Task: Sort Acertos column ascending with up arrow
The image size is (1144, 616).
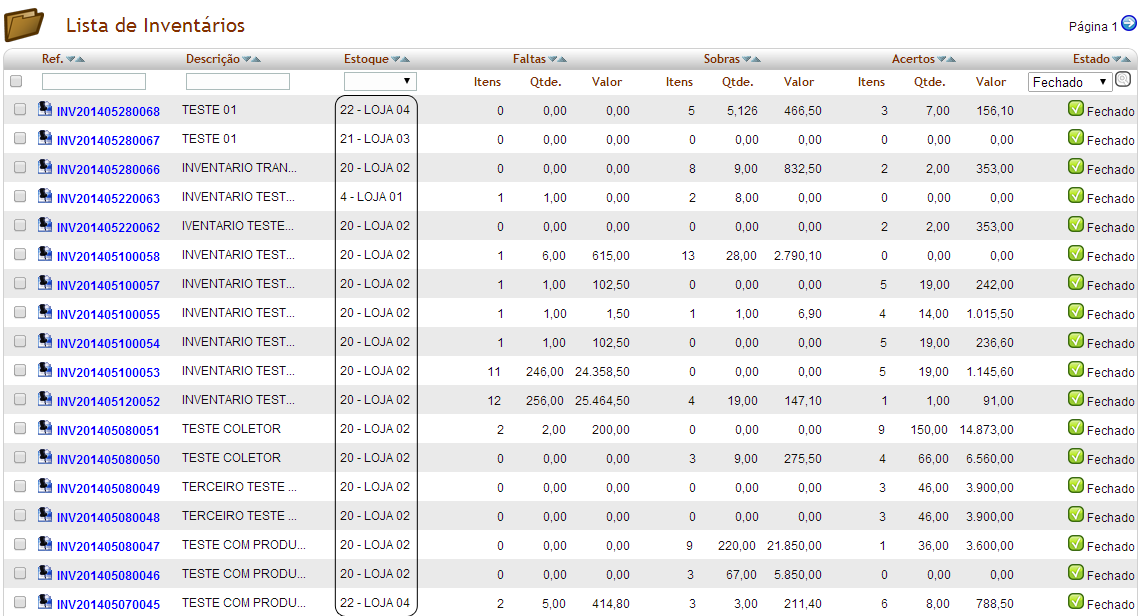Action: point(951,60)
